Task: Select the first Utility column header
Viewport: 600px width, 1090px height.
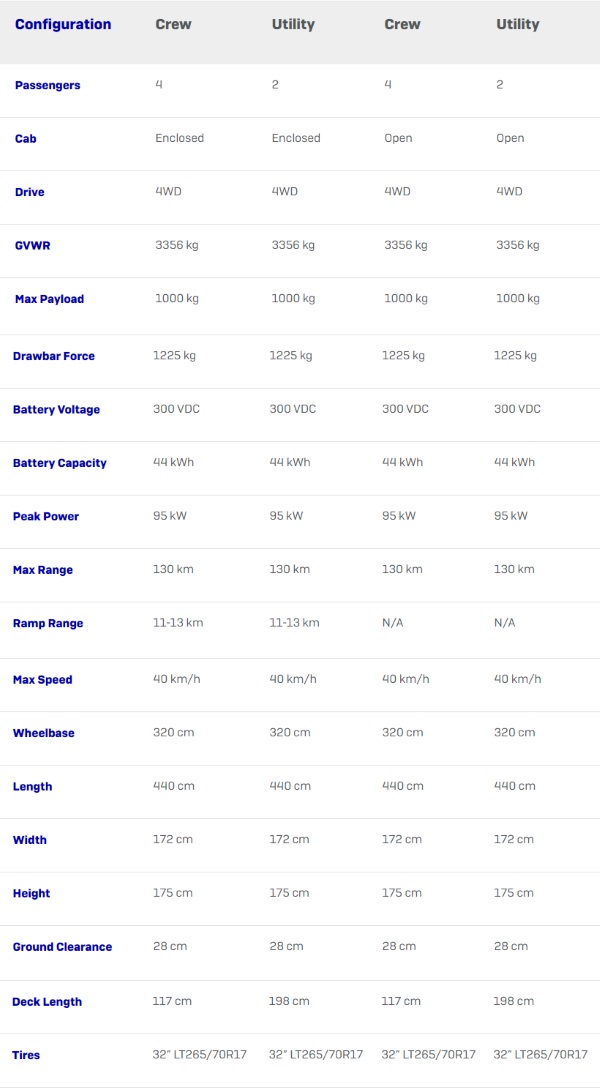Action: point(293,24)
